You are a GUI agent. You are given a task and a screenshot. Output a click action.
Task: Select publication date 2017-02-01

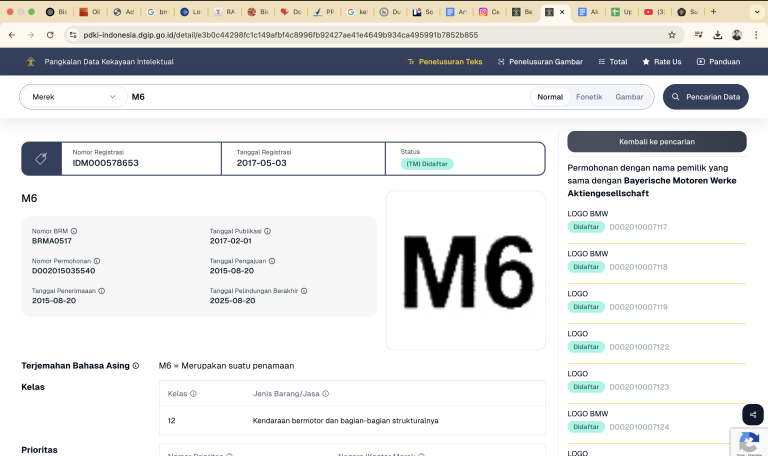(231, 241)
